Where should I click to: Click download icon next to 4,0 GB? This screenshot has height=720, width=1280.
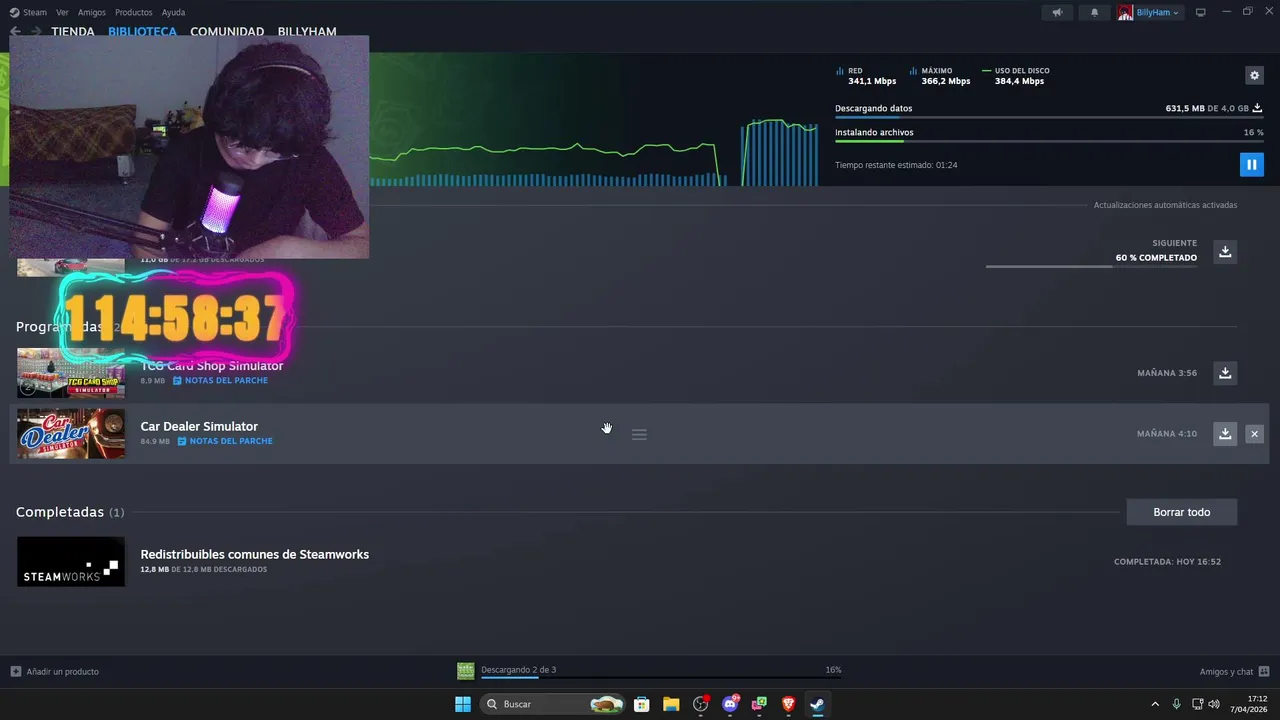pos(1257,108)
